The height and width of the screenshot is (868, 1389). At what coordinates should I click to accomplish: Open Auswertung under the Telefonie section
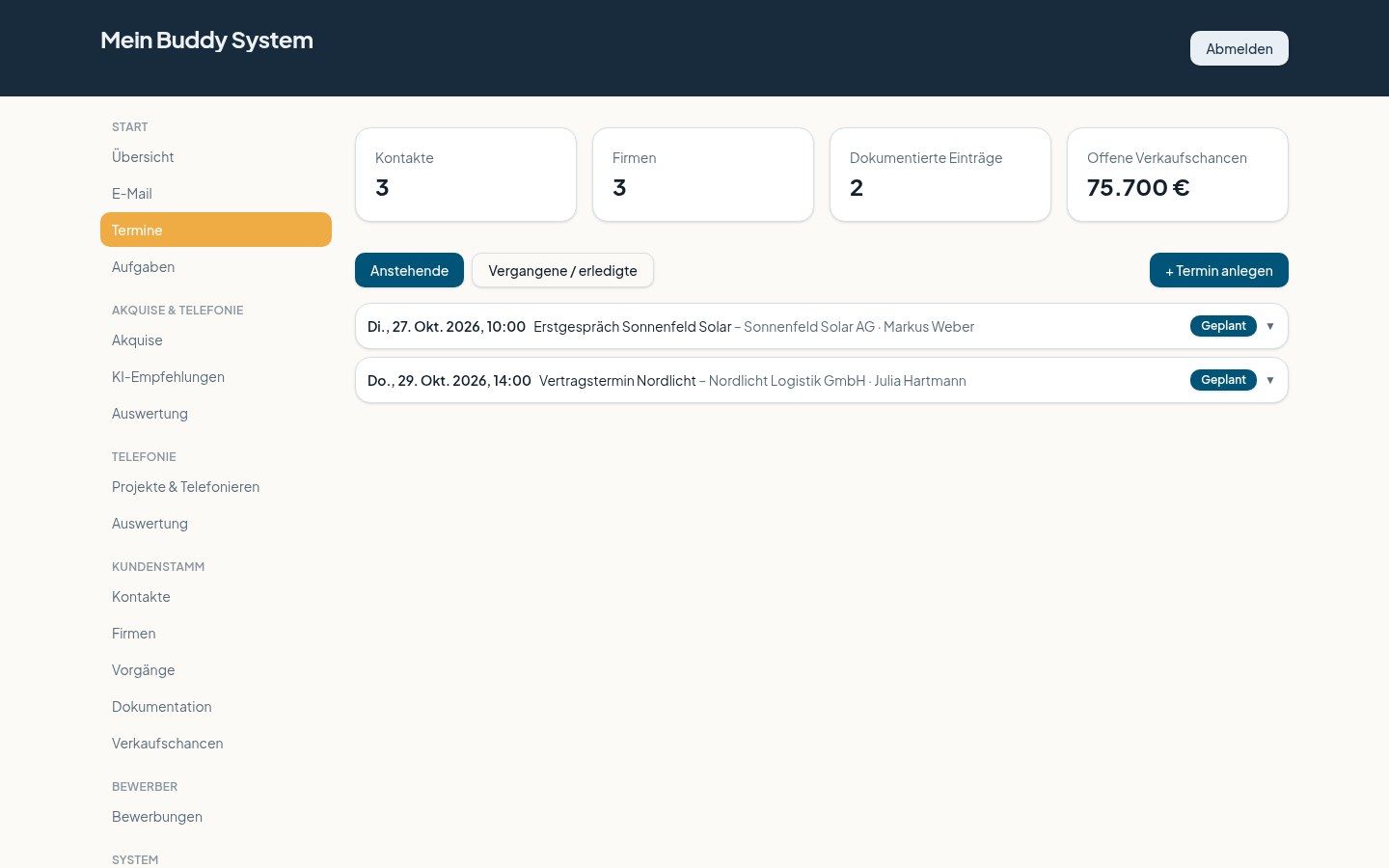pyautogui.click(x=216, y=523)
